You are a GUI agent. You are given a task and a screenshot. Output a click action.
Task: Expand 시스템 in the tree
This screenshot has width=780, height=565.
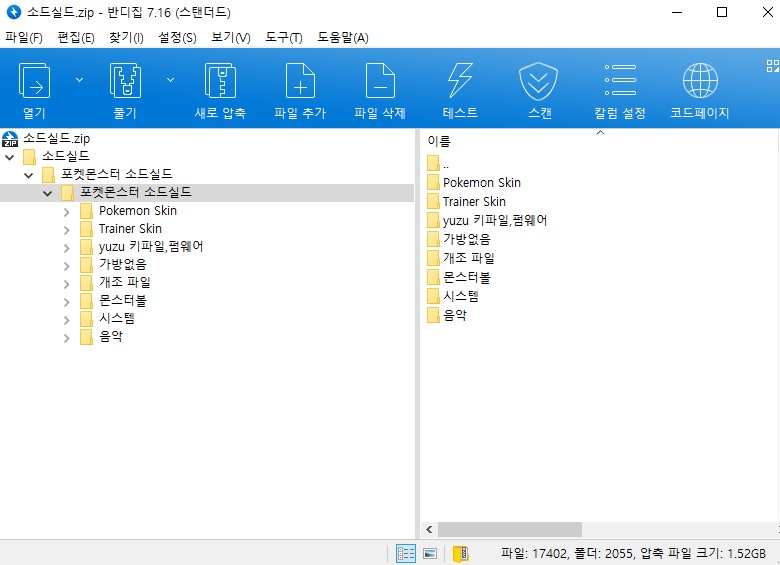click(67, 320)
